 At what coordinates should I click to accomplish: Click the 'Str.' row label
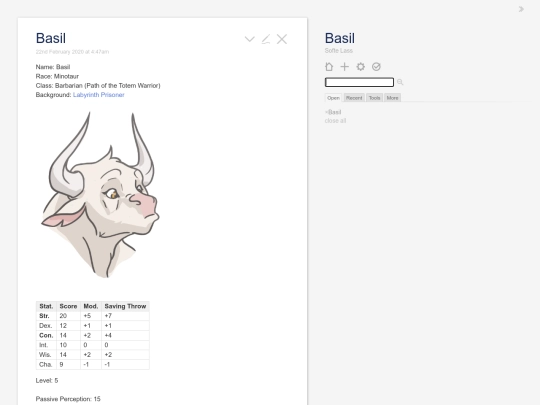(x=44, y=316)
